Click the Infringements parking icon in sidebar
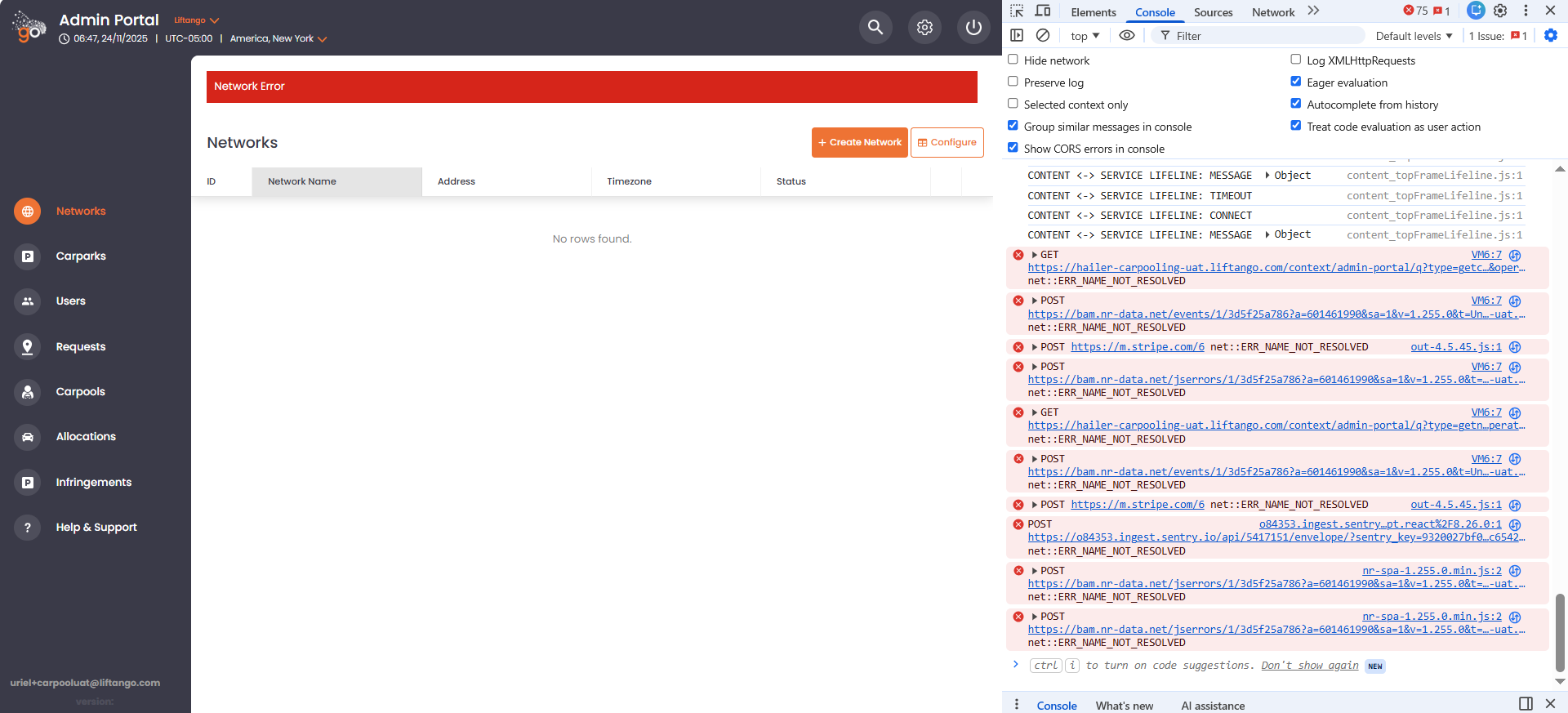1568x713 pixels. [28, 483]
